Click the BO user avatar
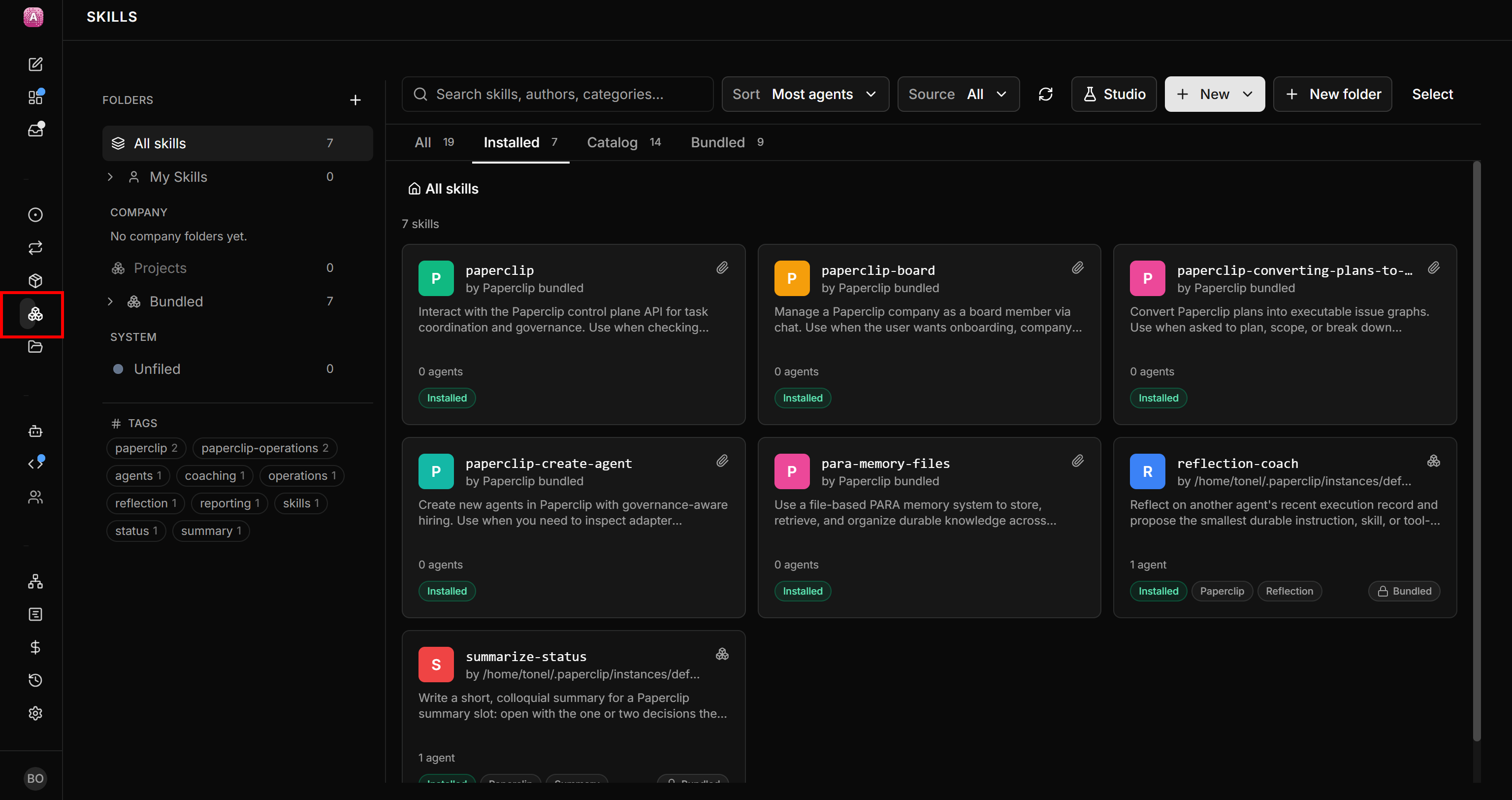The image size is (1512, 800). coord(35,778)
